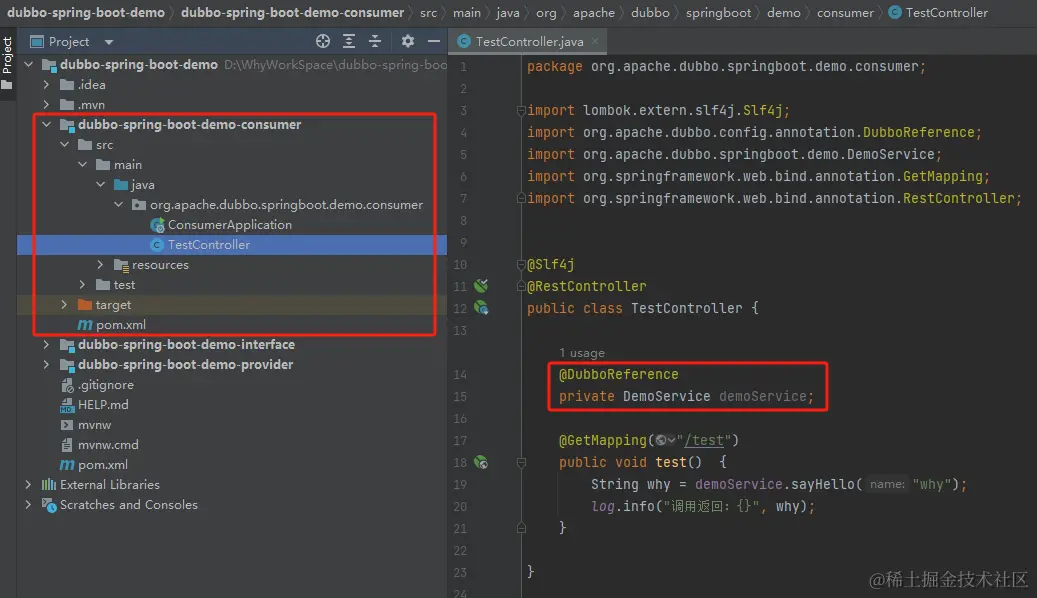The height and width of the screenshot is (598, 1037).
Task: Click the apache breadcrumb
Action: coord(594,13)
